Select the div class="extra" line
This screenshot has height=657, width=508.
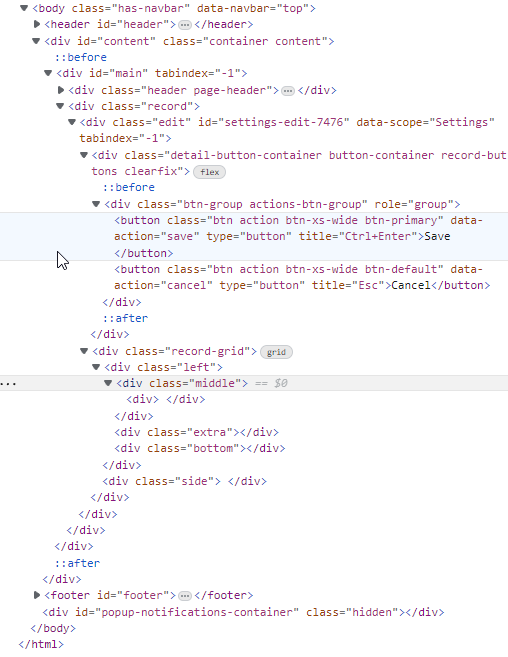[197, 432]
